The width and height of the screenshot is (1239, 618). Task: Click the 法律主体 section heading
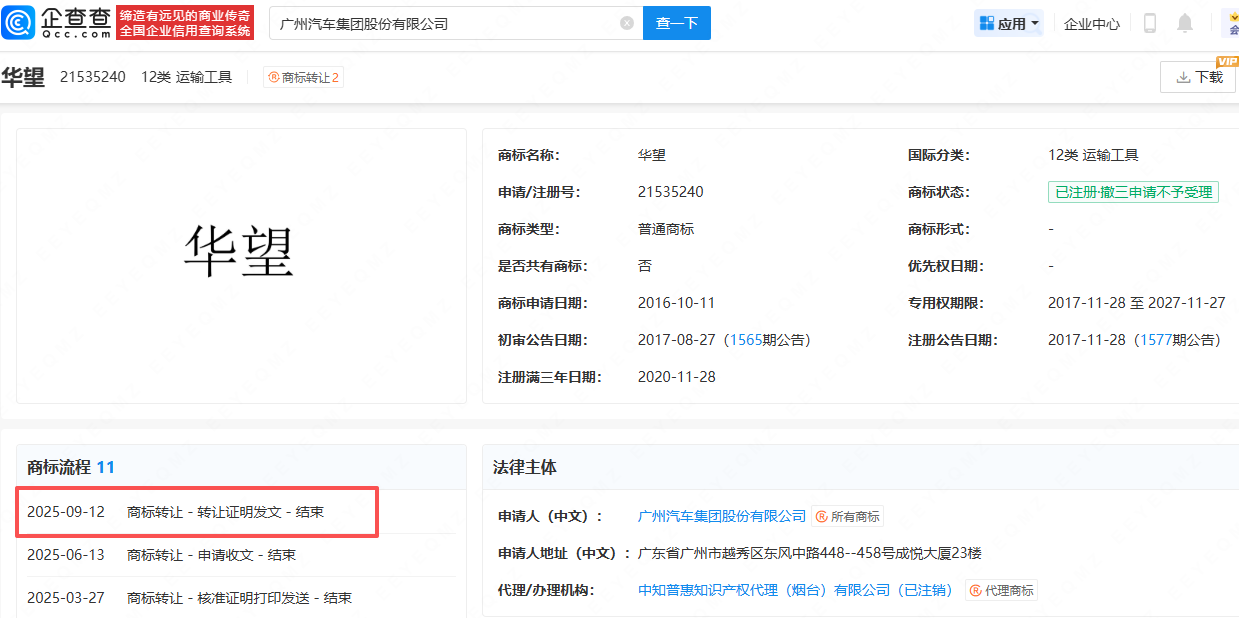525,467
